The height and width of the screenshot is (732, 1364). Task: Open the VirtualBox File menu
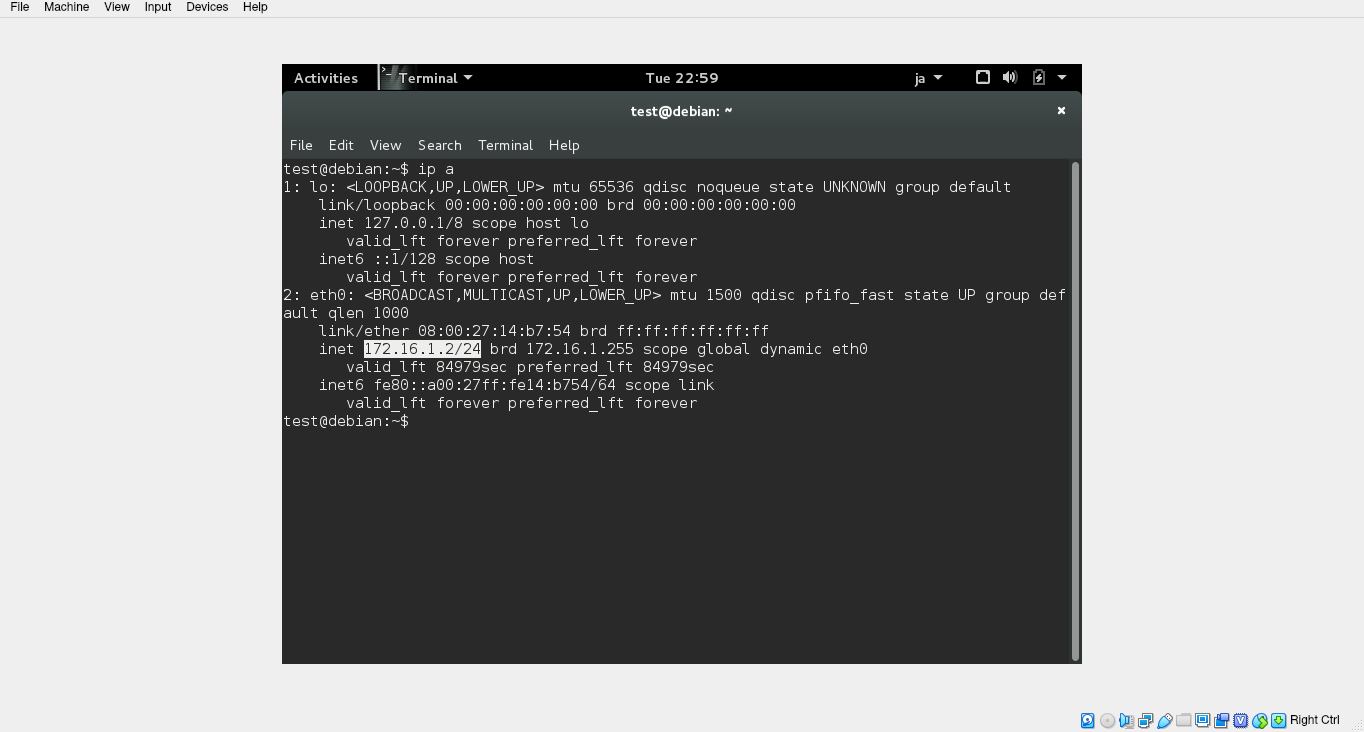coord(19,7)
